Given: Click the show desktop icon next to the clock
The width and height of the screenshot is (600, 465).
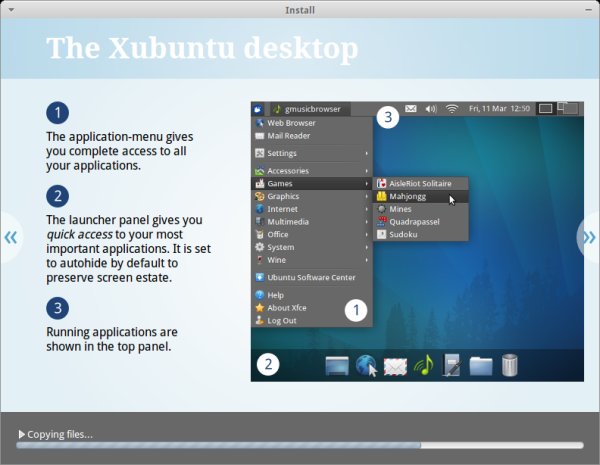Looking at the screenshot, I should click(545, 109).
